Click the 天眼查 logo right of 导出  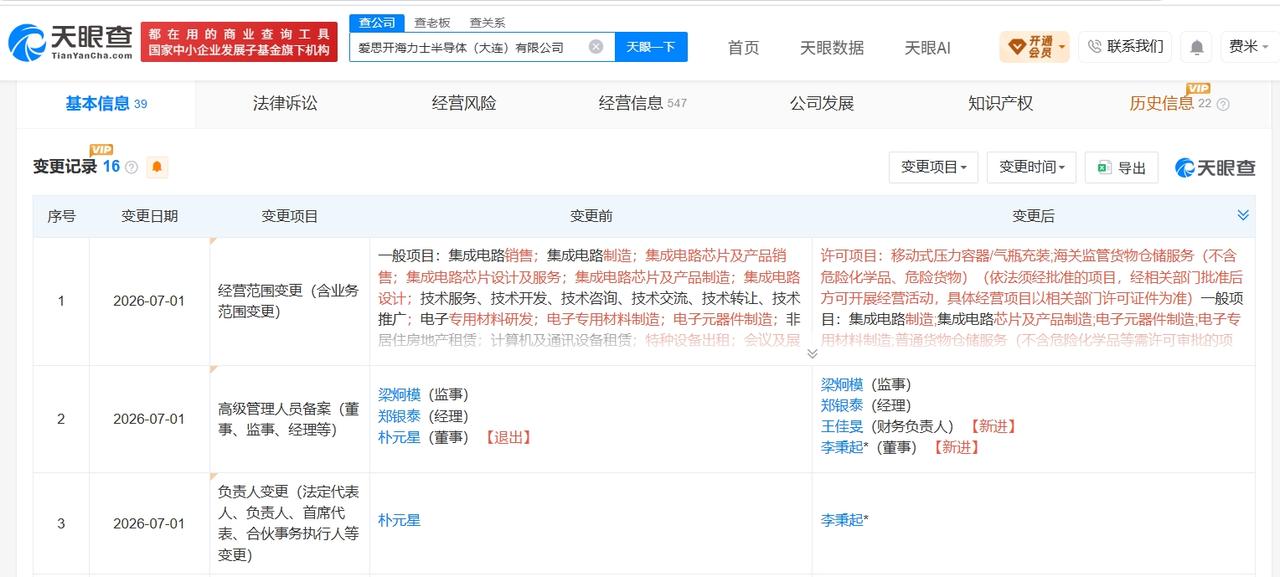1215,167
